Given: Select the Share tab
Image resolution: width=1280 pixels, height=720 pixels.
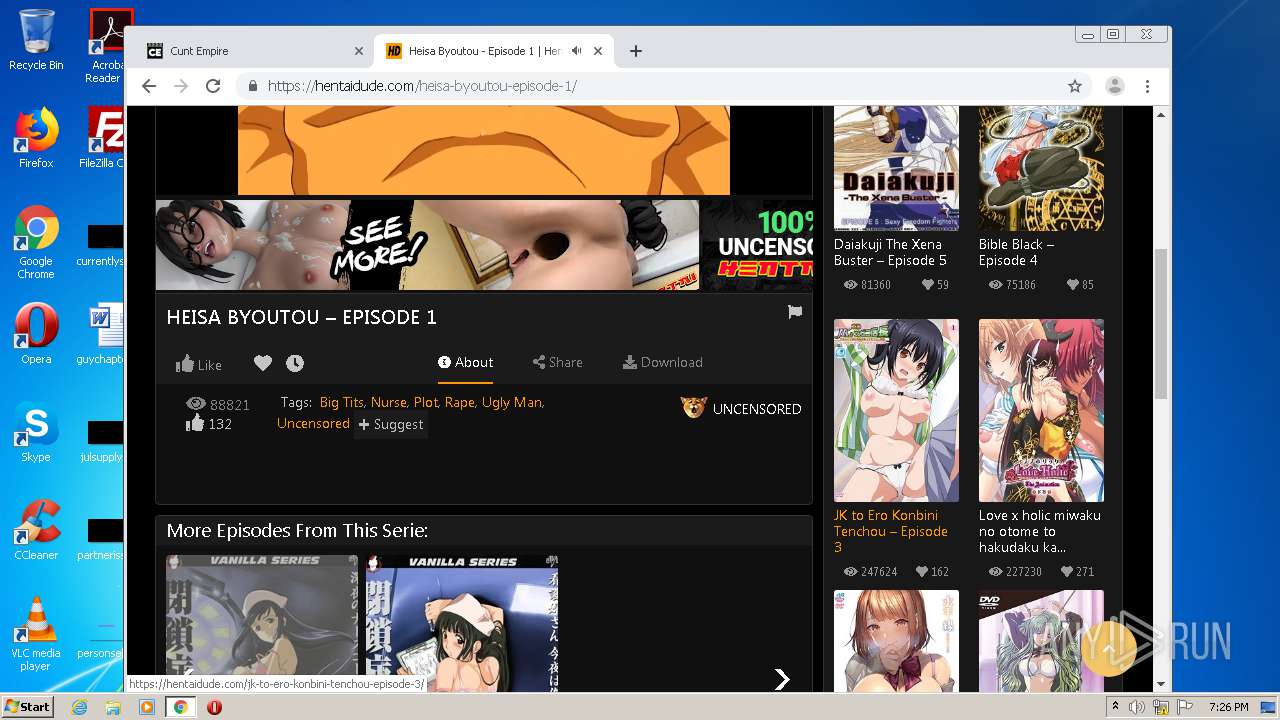Looking at the screenshot, I should [557, 362].
